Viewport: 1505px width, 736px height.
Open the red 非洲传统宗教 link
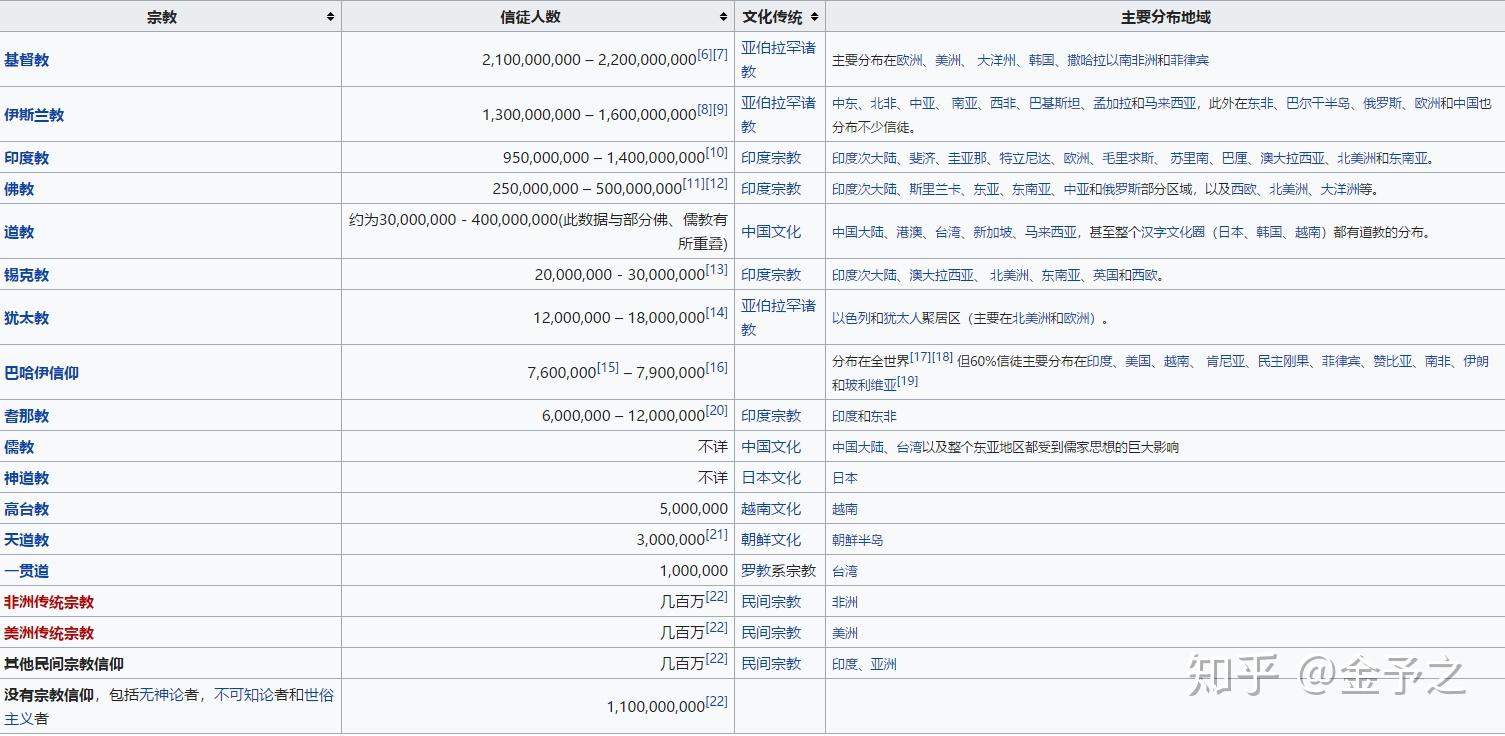click(x=49, y=602)
